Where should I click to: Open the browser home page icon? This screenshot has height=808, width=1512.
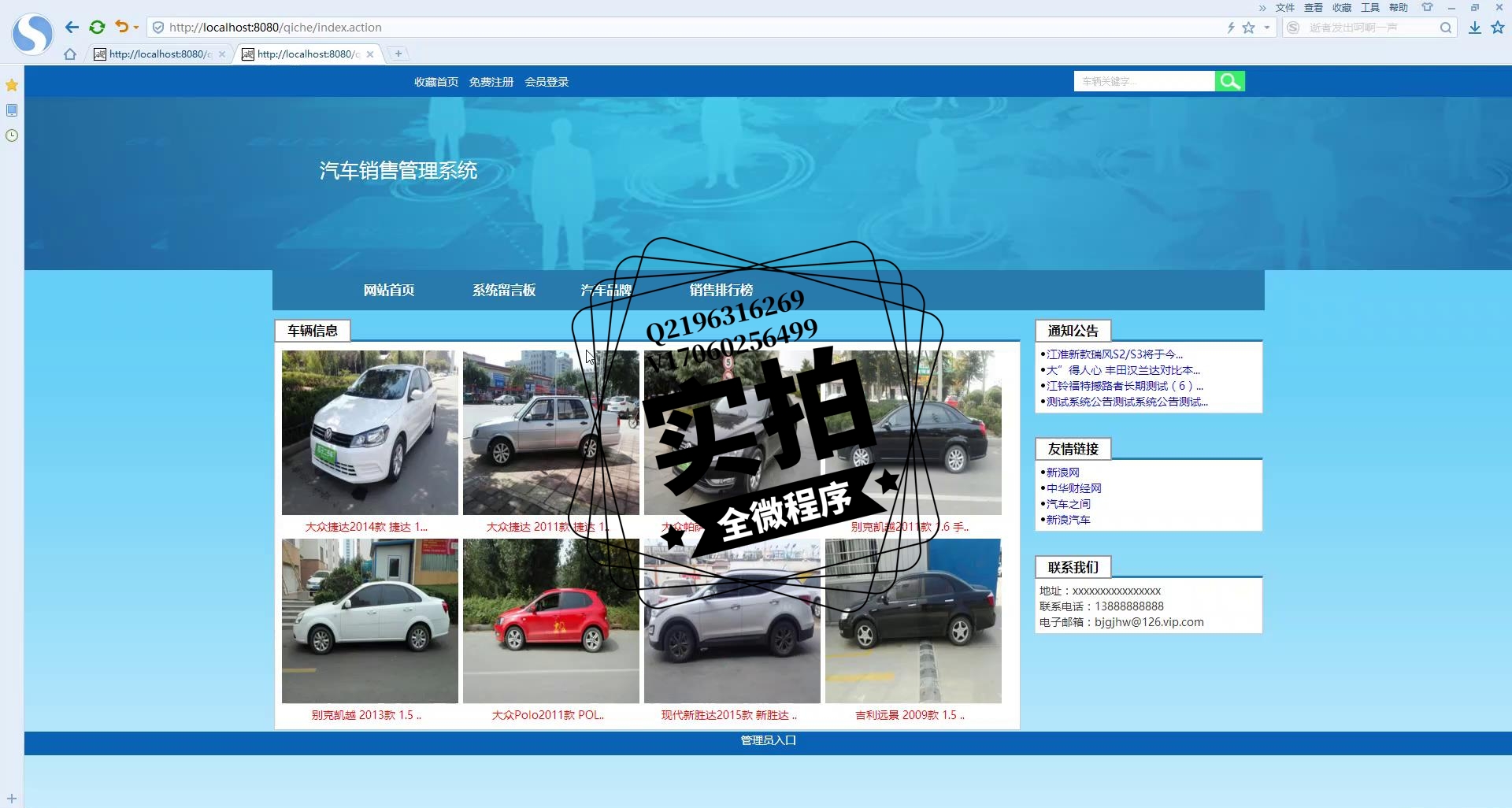pos(70,54)
